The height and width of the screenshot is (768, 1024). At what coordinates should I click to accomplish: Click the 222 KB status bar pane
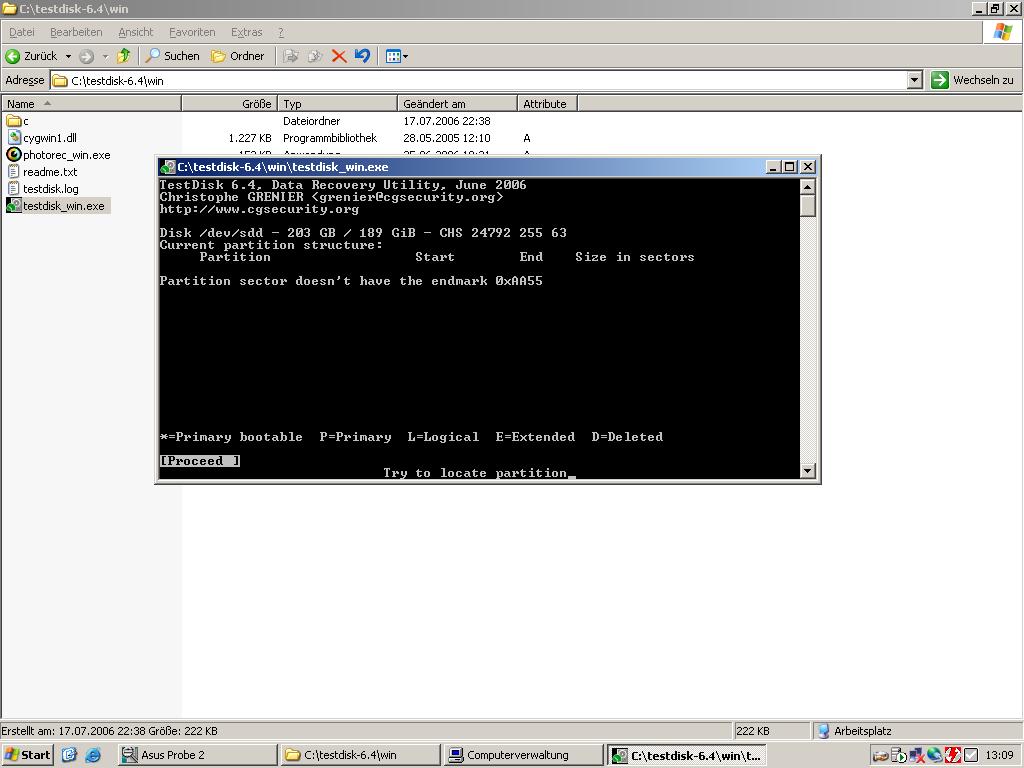coord(771,731)
